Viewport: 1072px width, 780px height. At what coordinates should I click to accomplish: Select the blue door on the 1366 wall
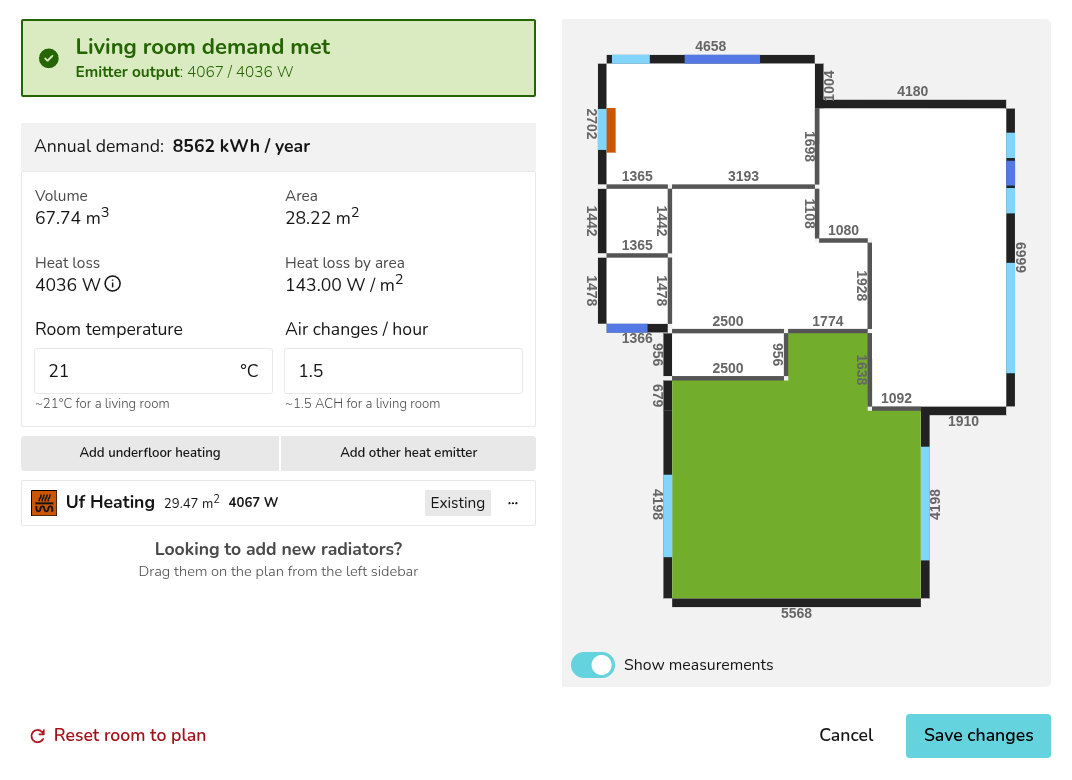coord(627,328)
